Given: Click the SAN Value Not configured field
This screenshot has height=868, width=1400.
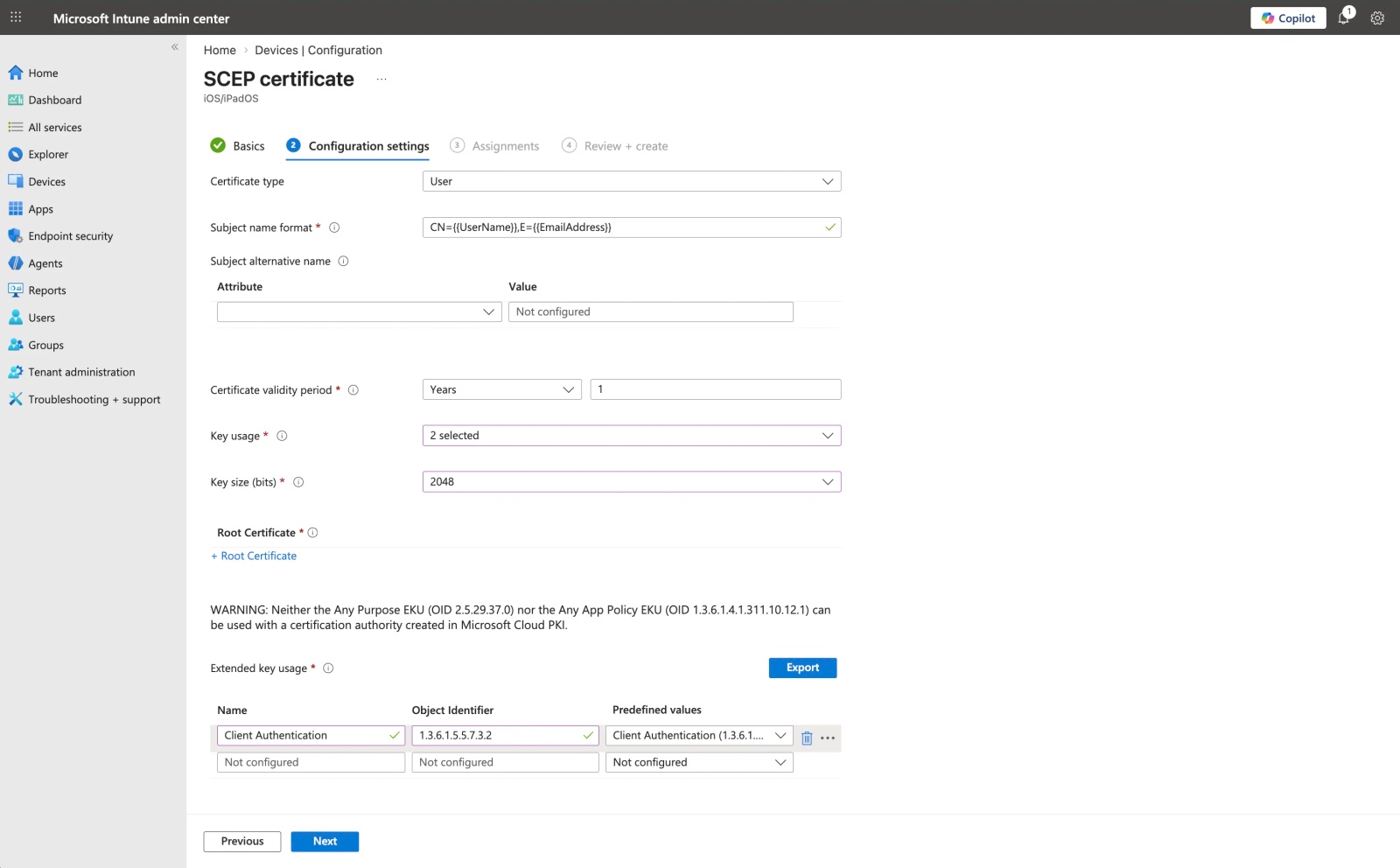Looking at the screenshot, I should tap(651, 311).
